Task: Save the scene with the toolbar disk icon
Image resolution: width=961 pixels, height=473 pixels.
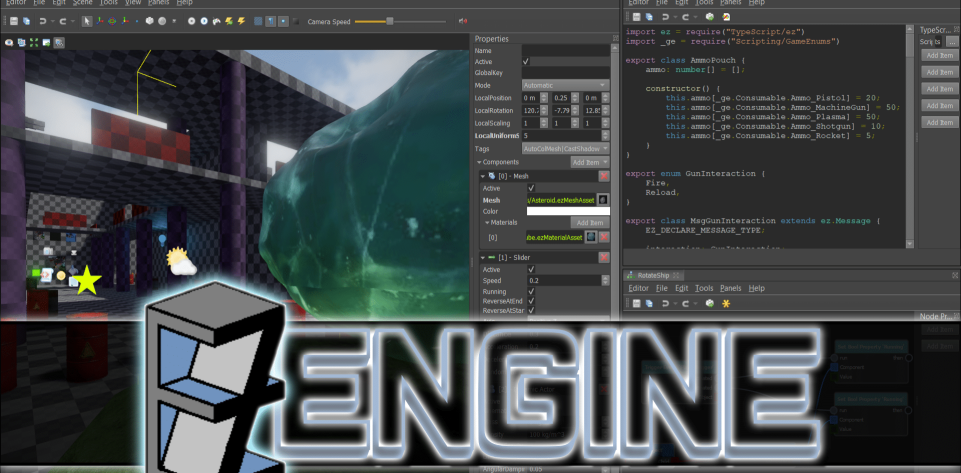Action: [x=14, y=21]
